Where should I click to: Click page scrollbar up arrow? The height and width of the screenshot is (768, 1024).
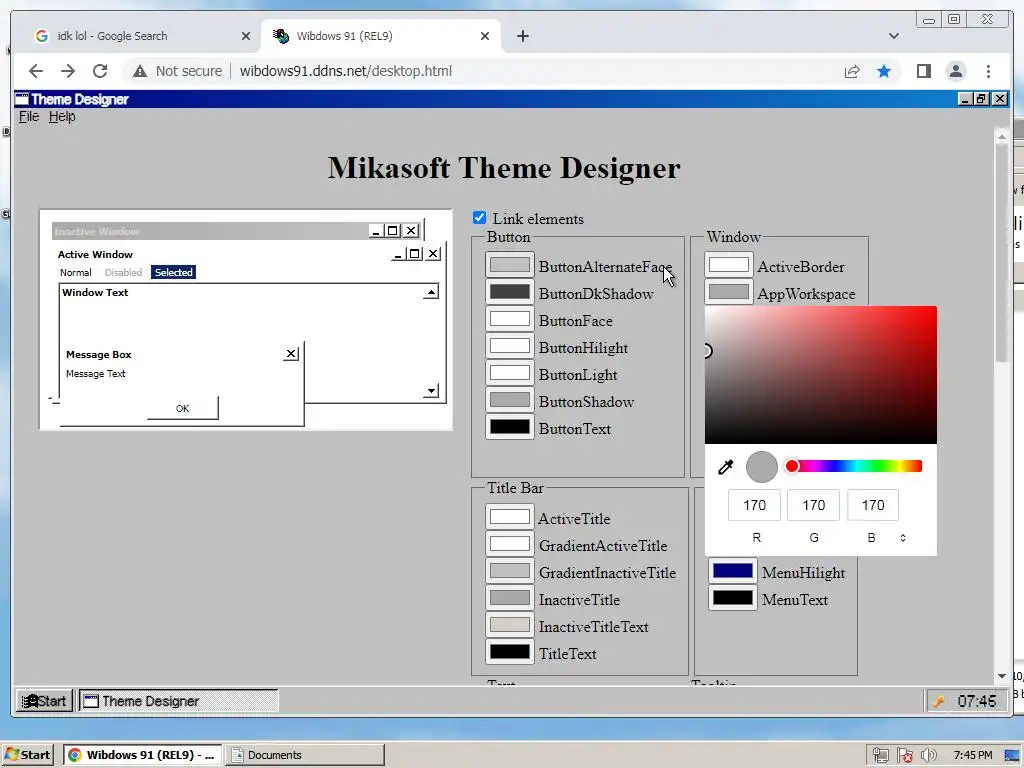click(x=1002, y=136)
